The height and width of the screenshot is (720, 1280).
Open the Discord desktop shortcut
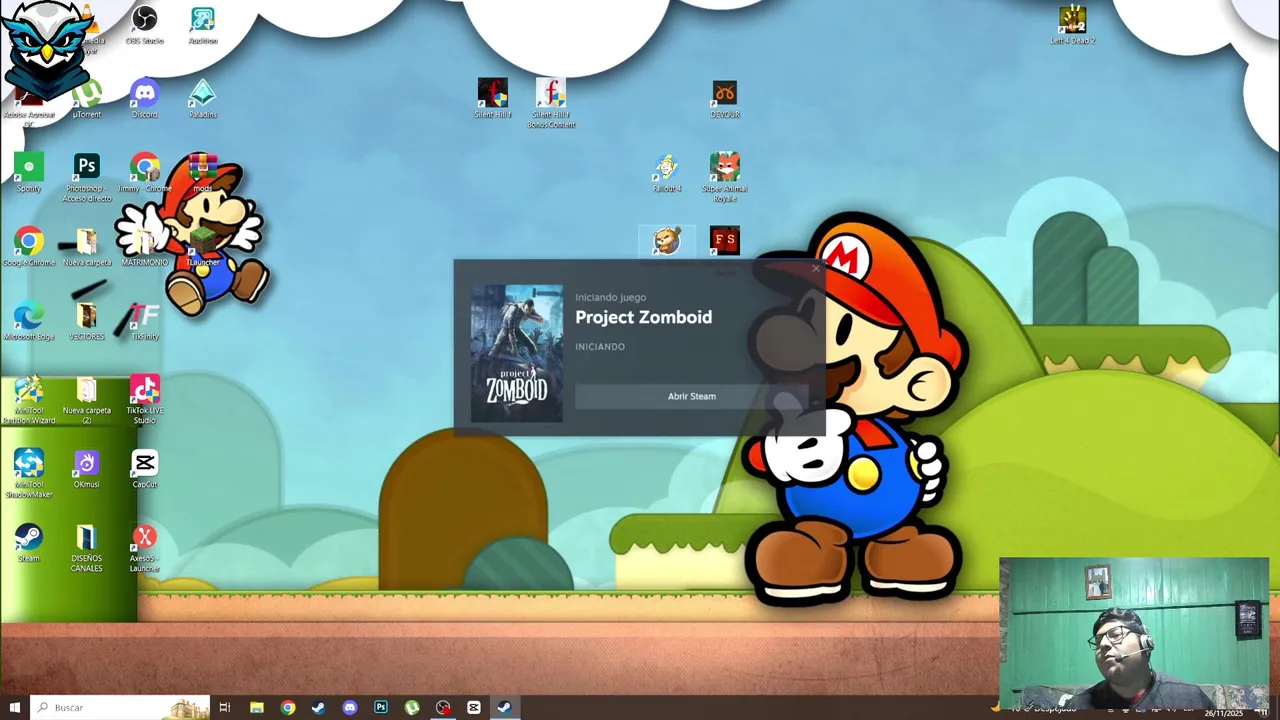click(145, 100)
